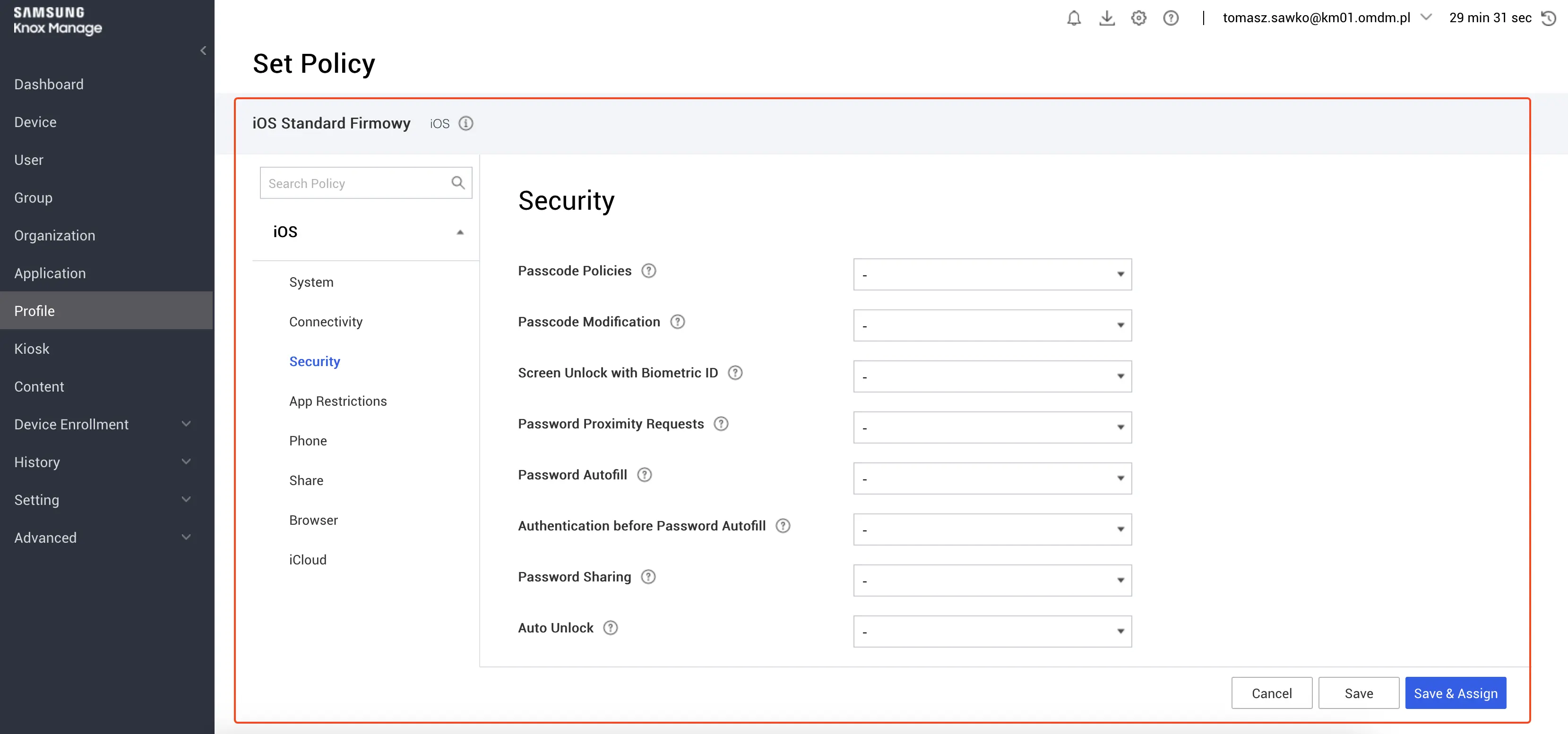Viewport: 1568px width, 734px height.
Task: Click the search magnifier icon
Action: click(458, 183)
